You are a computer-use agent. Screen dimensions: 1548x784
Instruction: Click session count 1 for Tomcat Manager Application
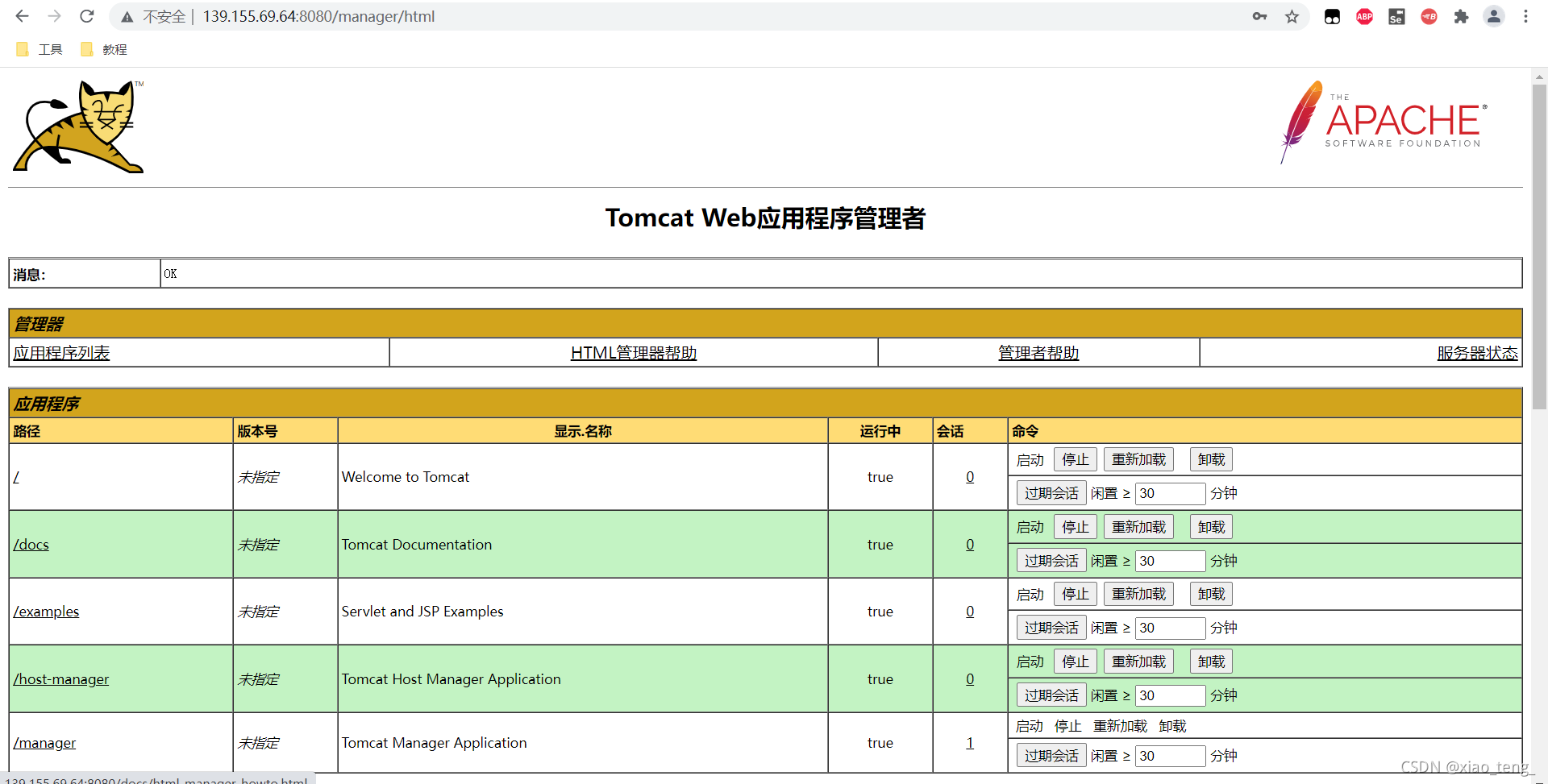pyautogui.click(x=970, y=743)
